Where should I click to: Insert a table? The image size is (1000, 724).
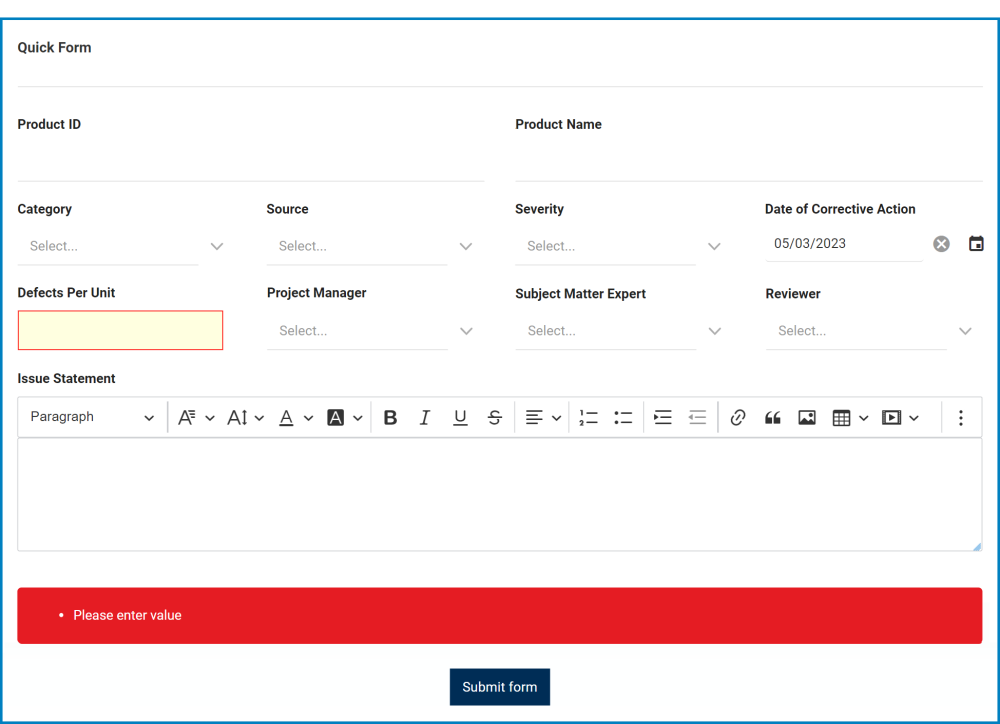[843, 417]
